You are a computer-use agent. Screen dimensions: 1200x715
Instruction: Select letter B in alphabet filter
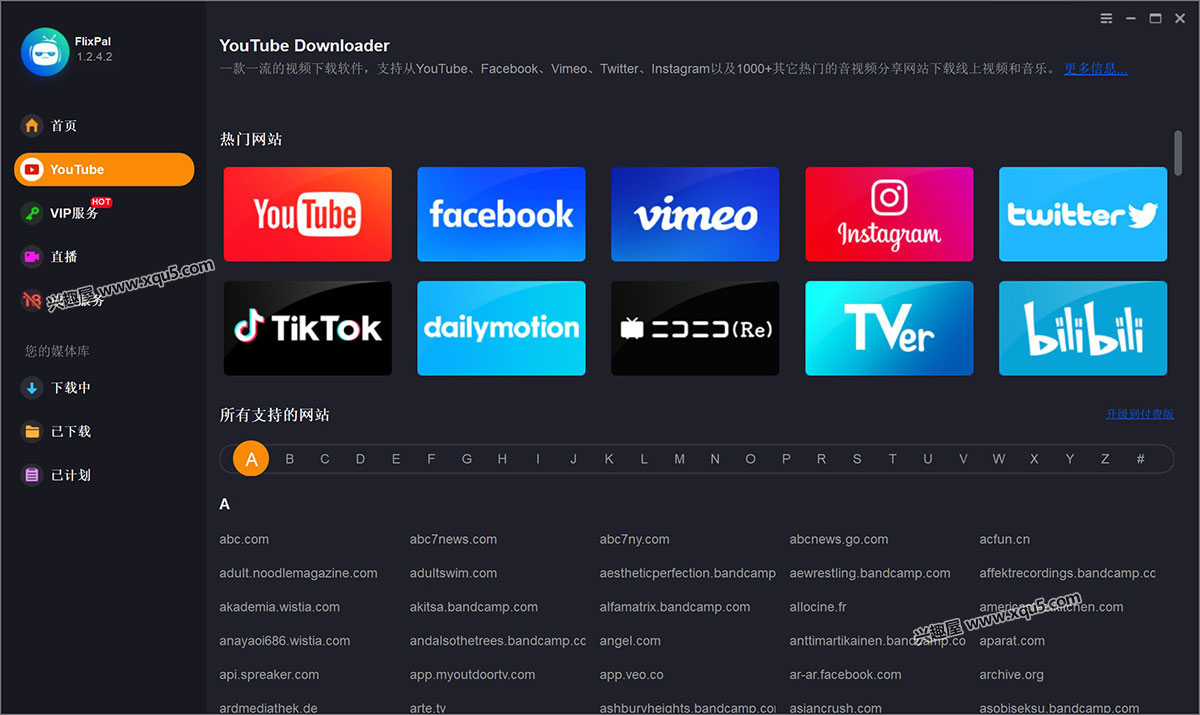coord(290,459)
